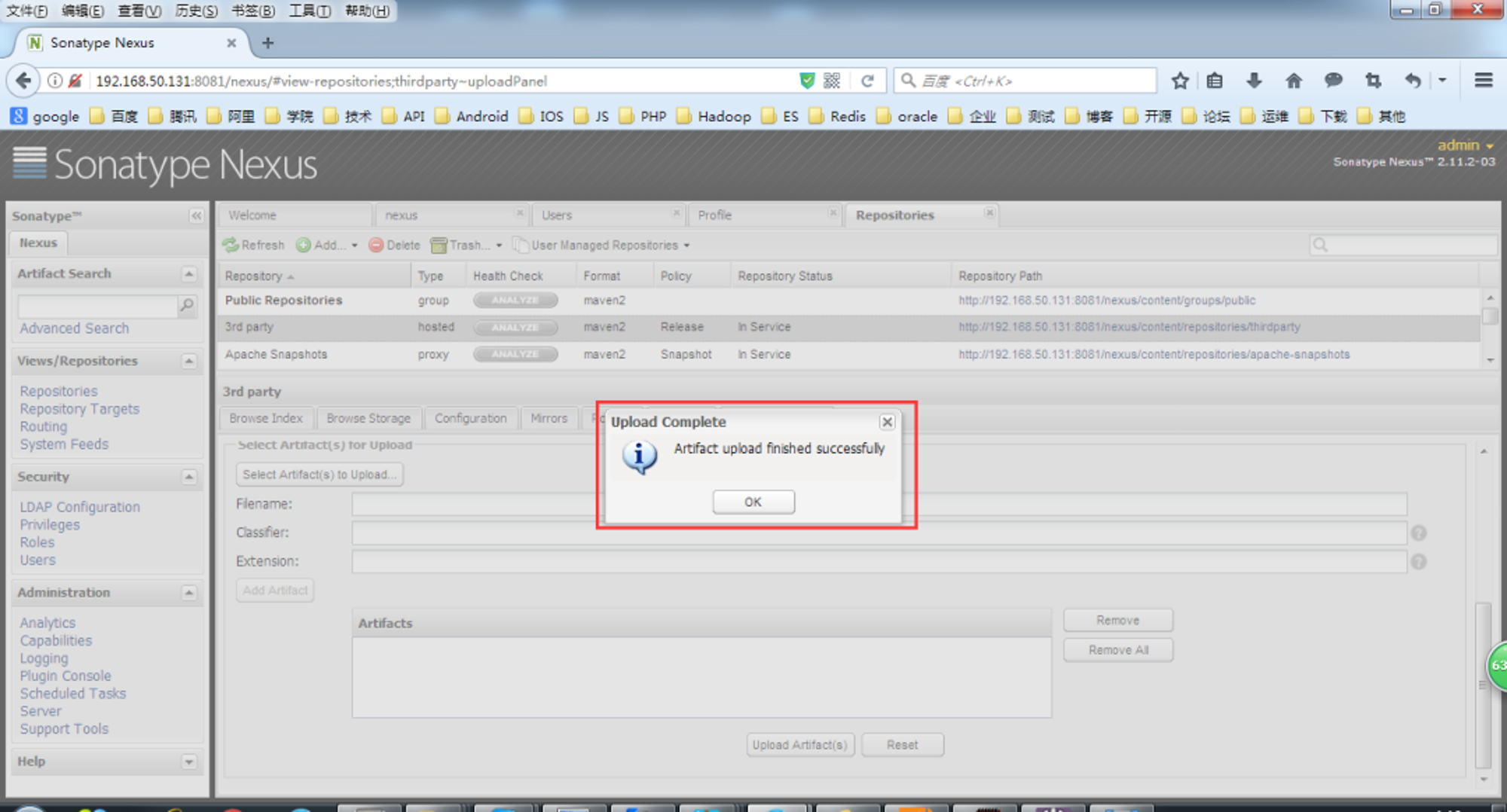Click the Delete repository button
This screenshot has height=812, width=1507.
pyautogui.click(x=395, y=245)
